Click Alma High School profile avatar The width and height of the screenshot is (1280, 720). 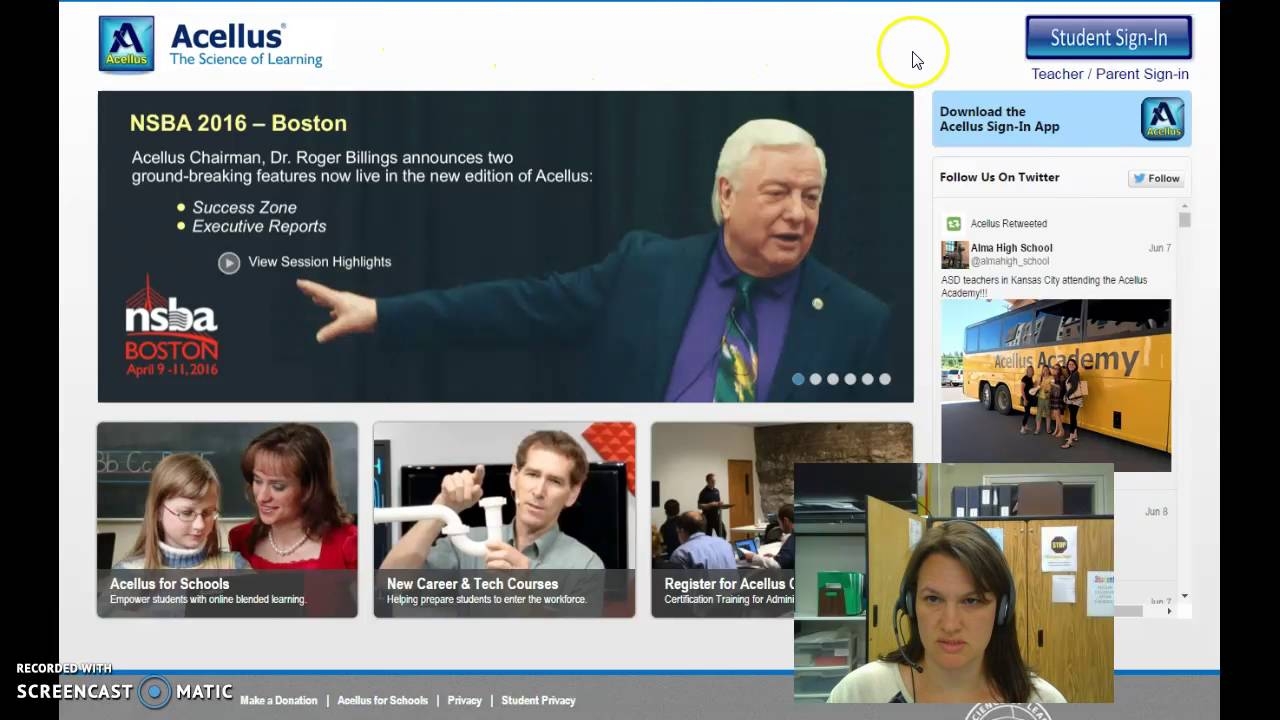[954, 255]
